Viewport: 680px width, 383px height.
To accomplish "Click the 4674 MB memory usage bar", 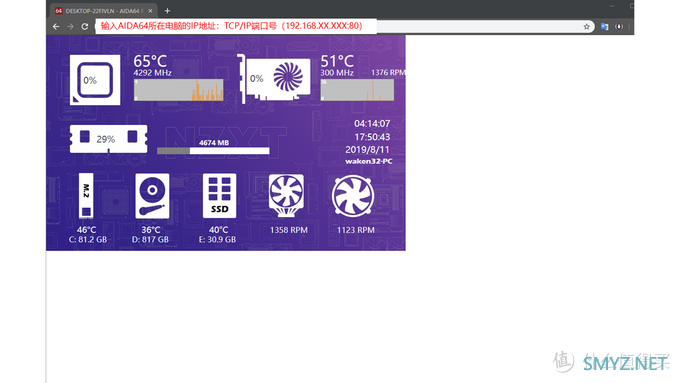I will [213, 151].
